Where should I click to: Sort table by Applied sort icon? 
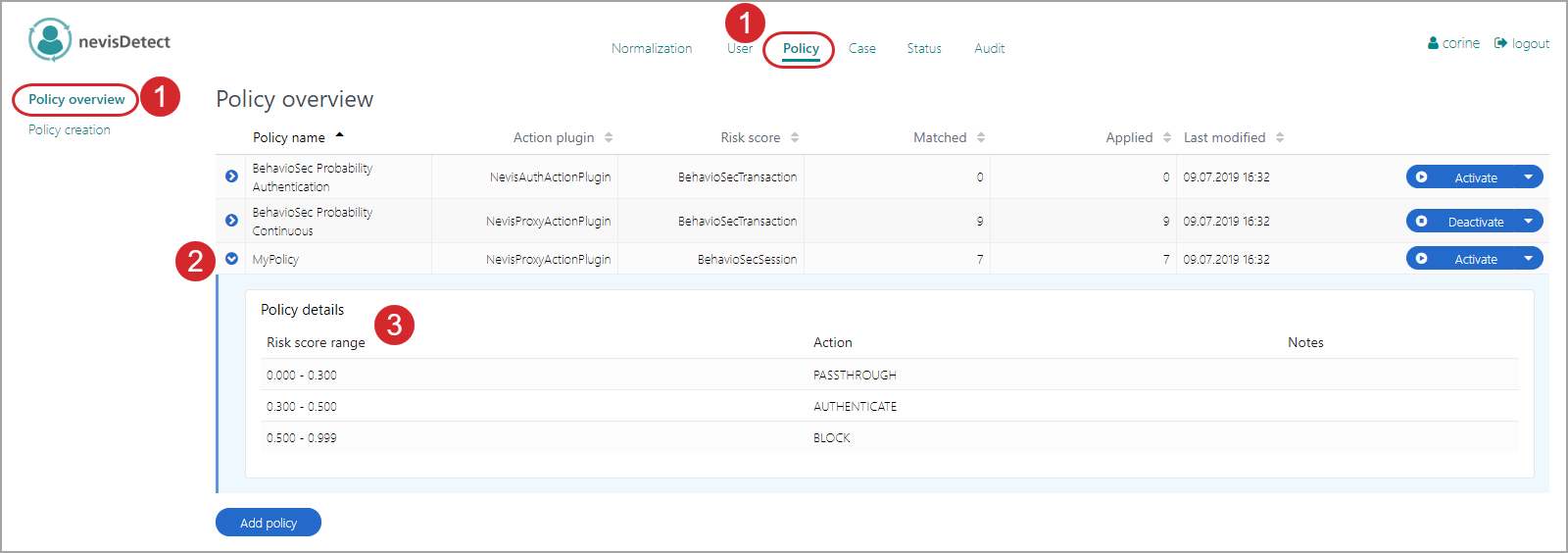1167,137
